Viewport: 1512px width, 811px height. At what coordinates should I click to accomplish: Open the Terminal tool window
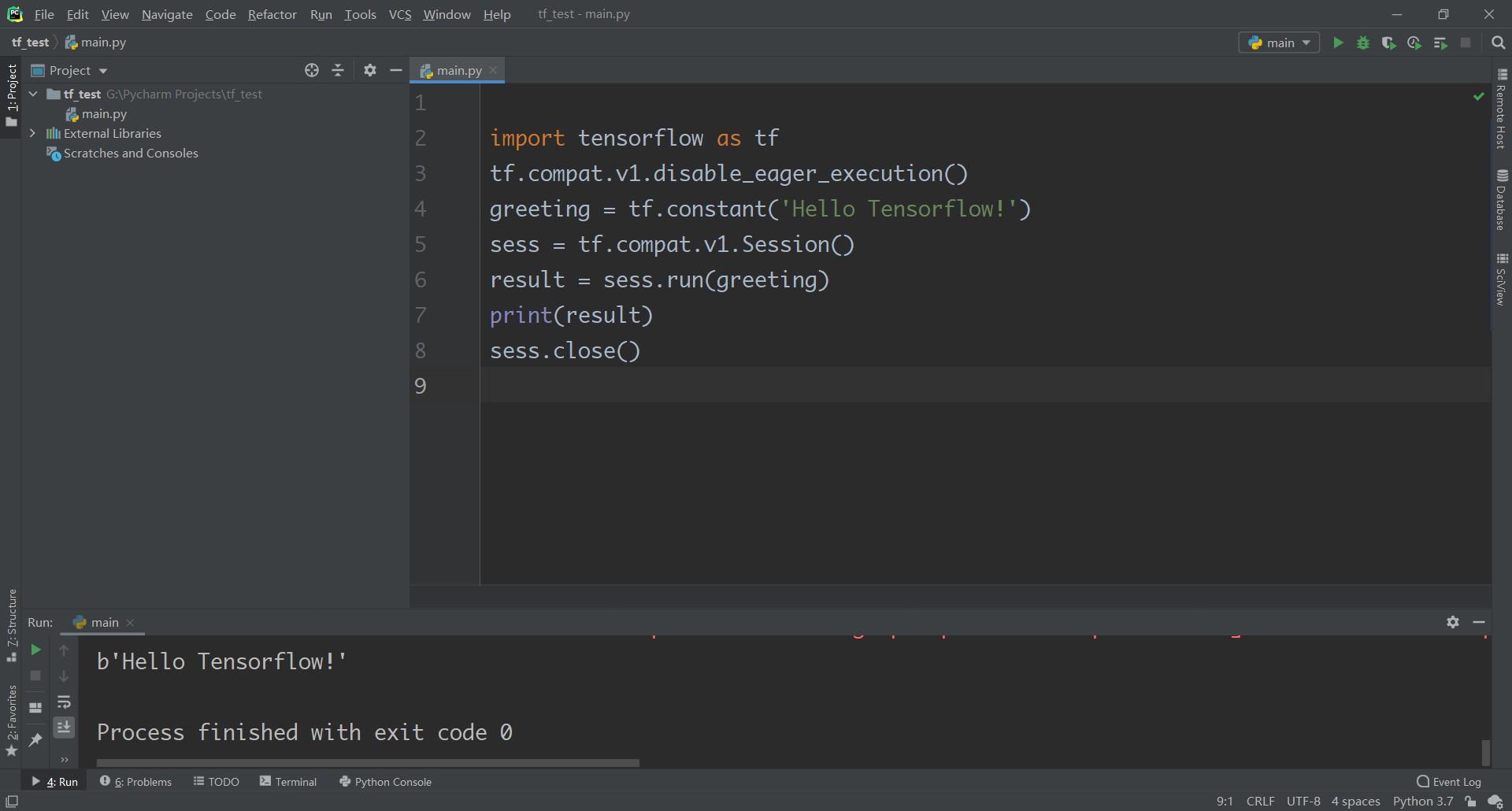288,782
